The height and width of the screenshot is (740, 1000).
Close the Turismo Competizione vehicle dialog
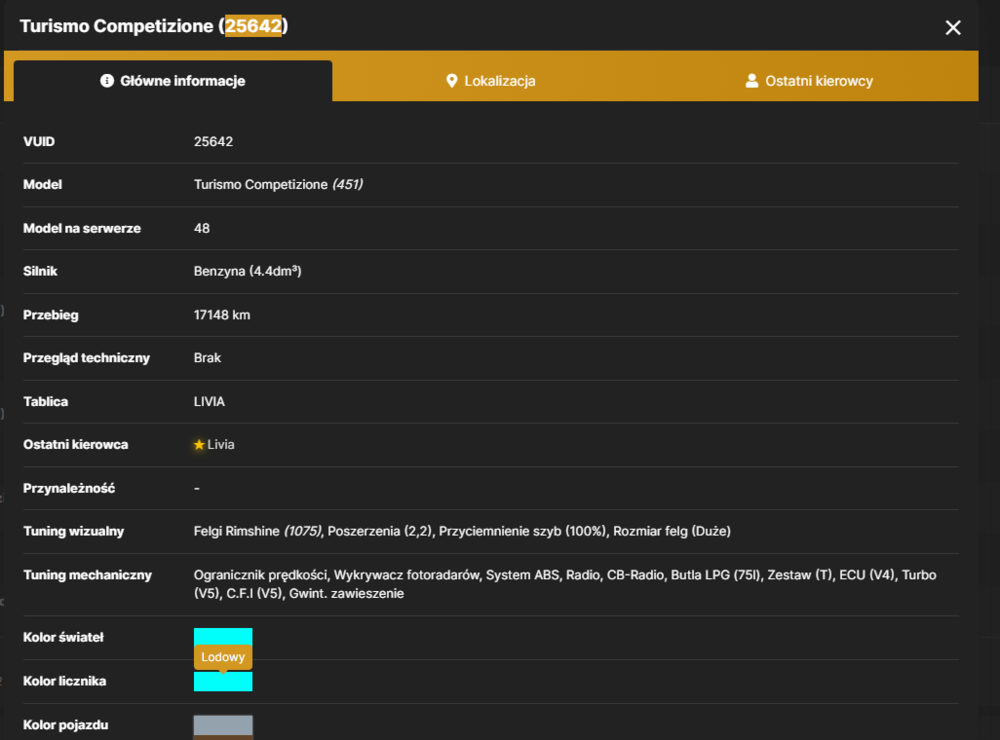coord(953,27)
